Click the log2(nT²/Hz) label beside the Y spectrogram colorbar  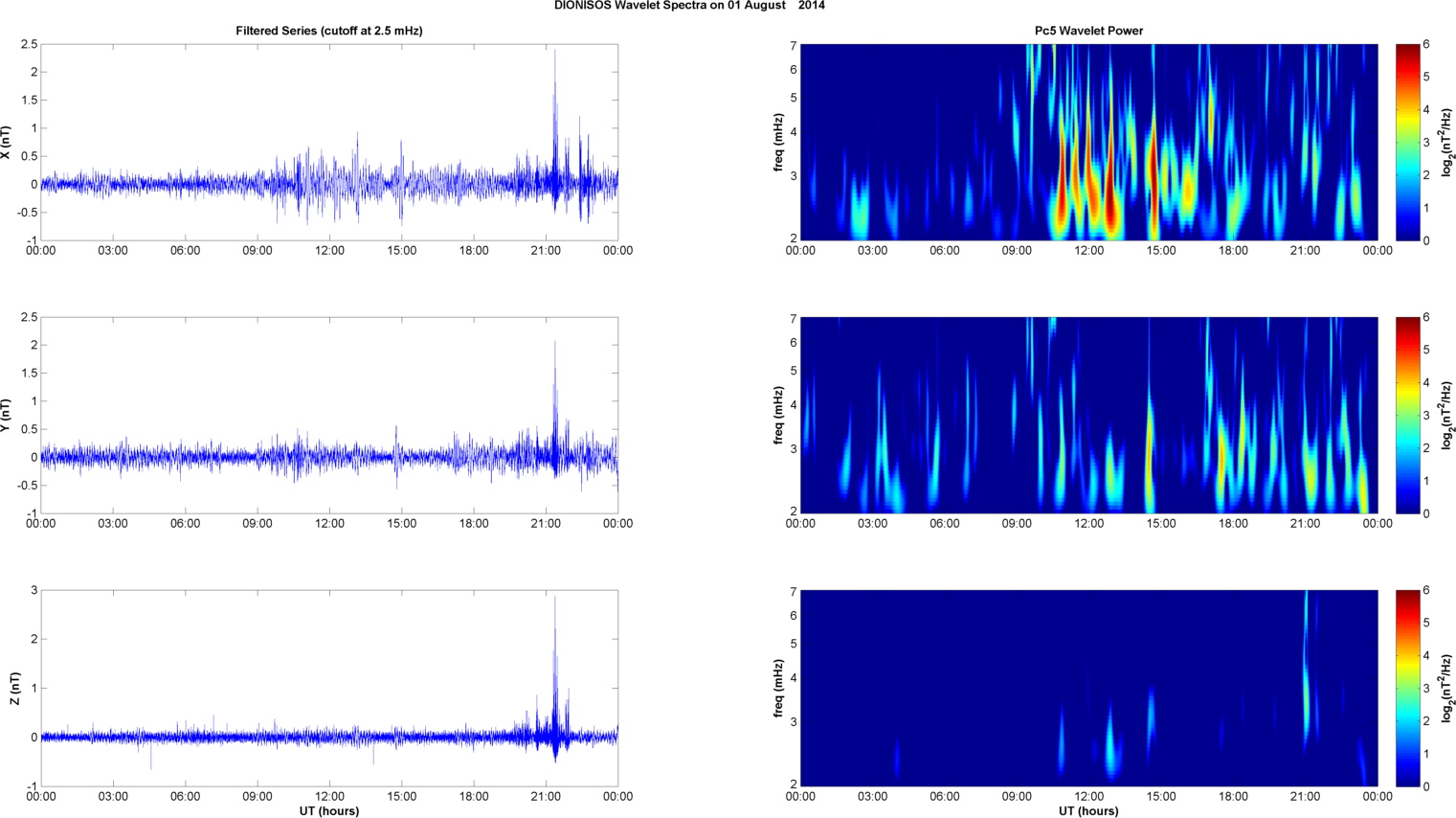click(x=1447, y=416)
